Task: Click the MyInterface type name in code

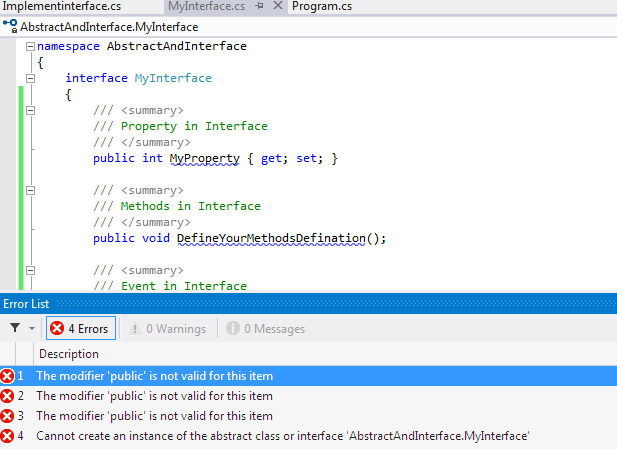Action: pyautogui.click(x=173, y=78)
